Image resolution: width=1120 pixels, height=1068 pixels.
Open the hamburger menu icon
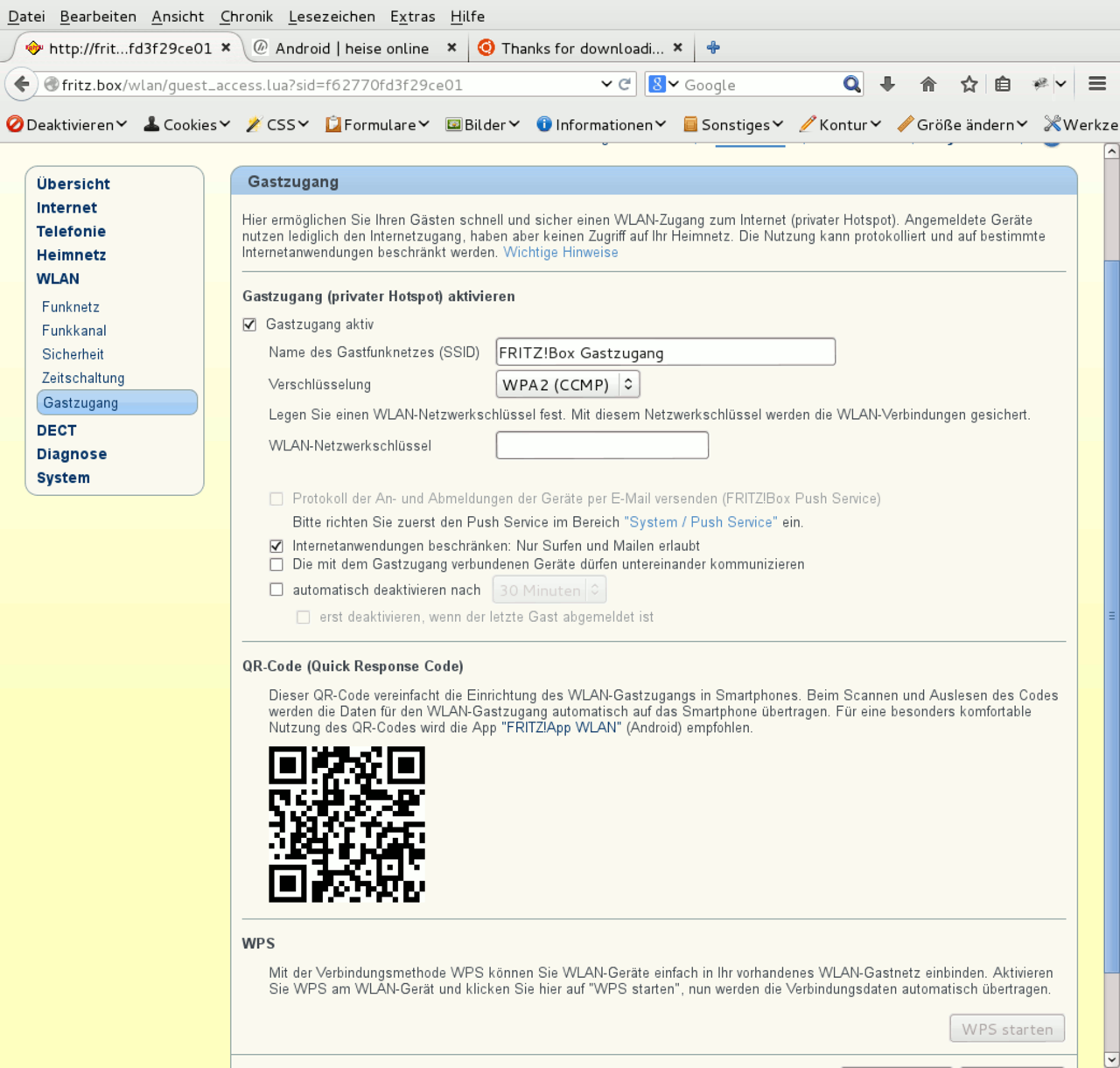click(x=1097, y=84)
